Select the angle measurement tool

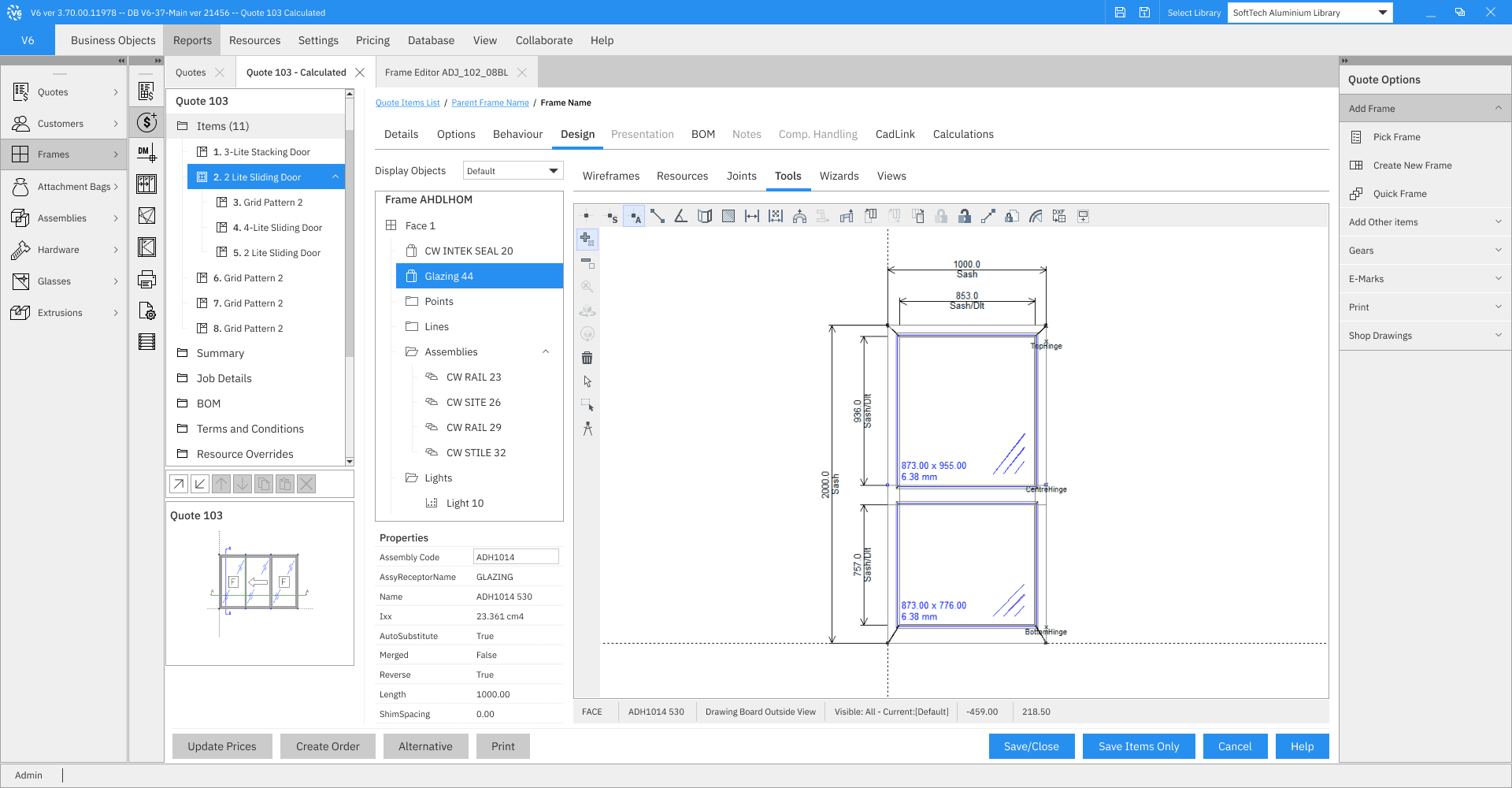point(681,216)
